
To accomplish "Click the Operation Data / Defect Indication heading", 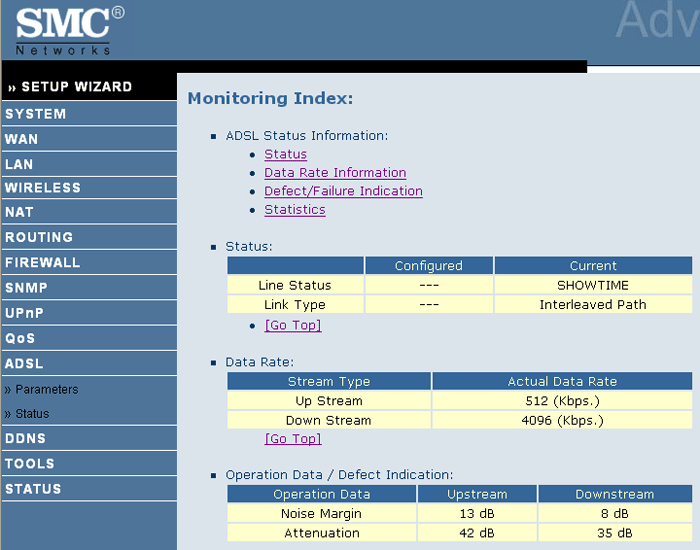I will [339, 475].
